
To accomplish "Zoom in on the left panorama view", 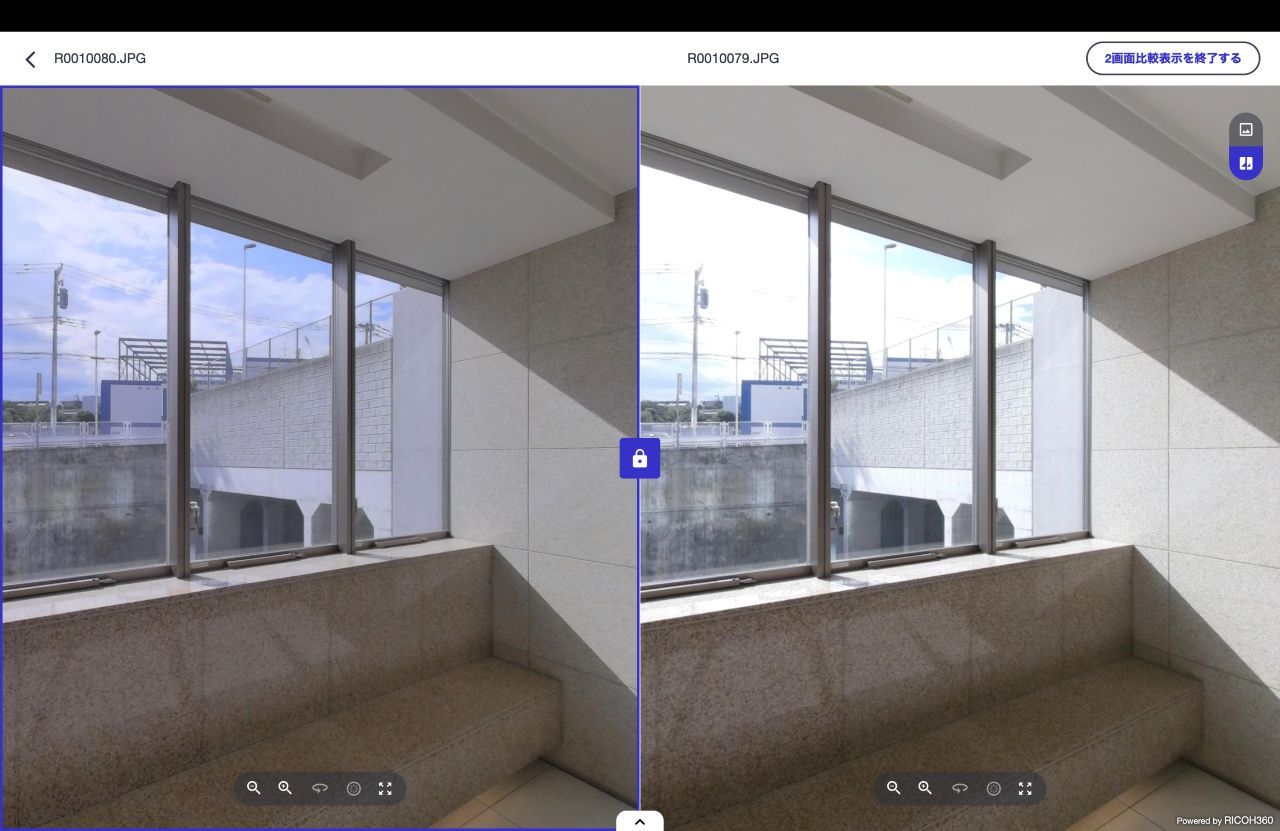I will click(285, 788).
